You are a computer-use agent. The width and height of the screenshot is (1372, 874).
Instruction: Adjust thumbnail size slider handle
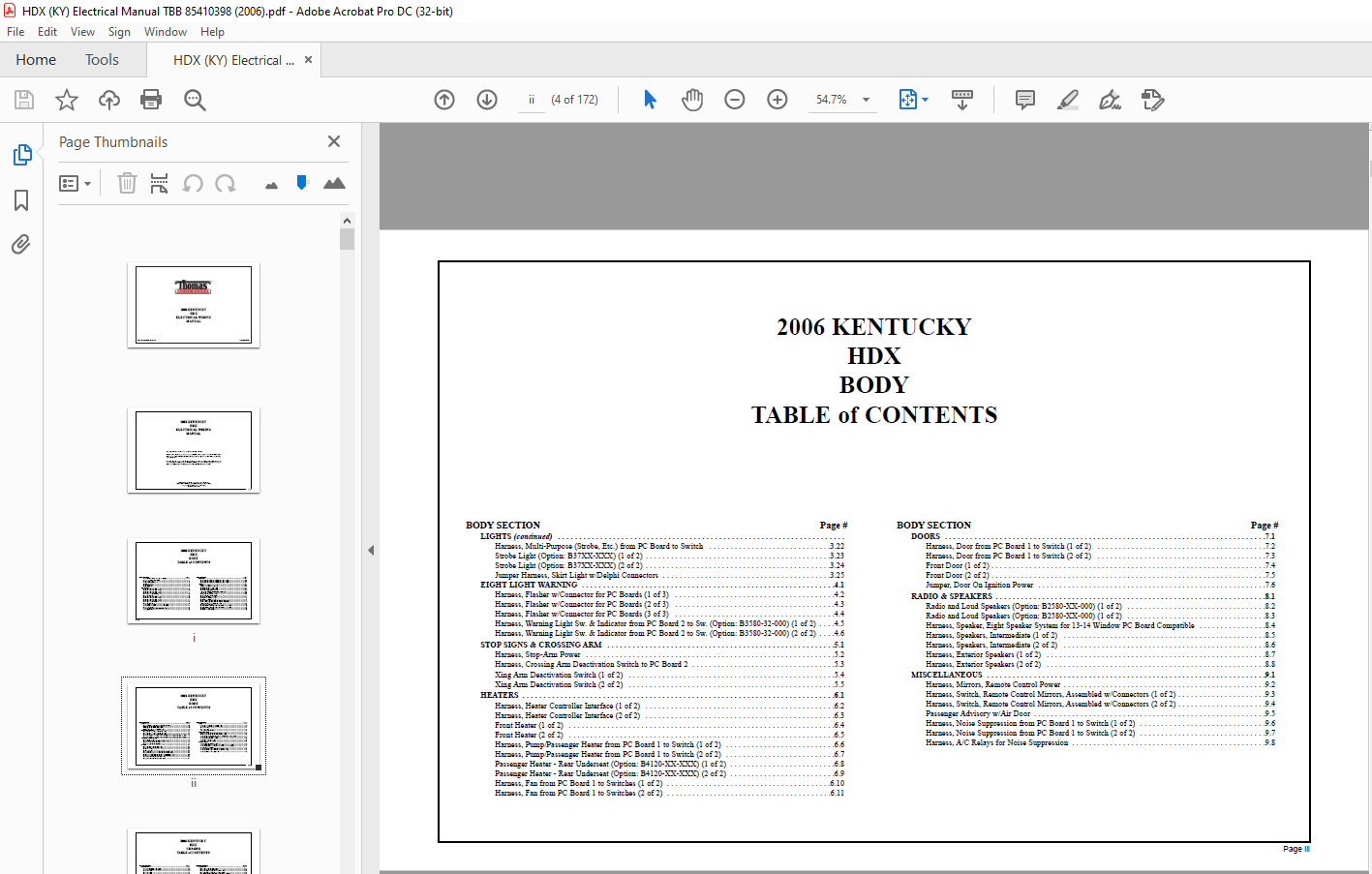302,182
